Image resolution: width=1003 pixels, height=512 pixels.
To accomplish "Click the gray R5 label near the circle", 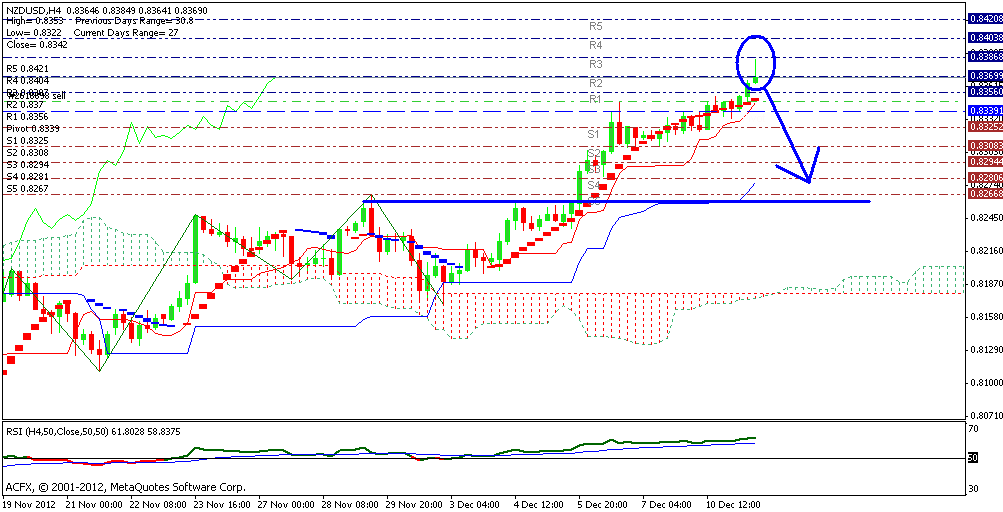I will pos(595,25).
